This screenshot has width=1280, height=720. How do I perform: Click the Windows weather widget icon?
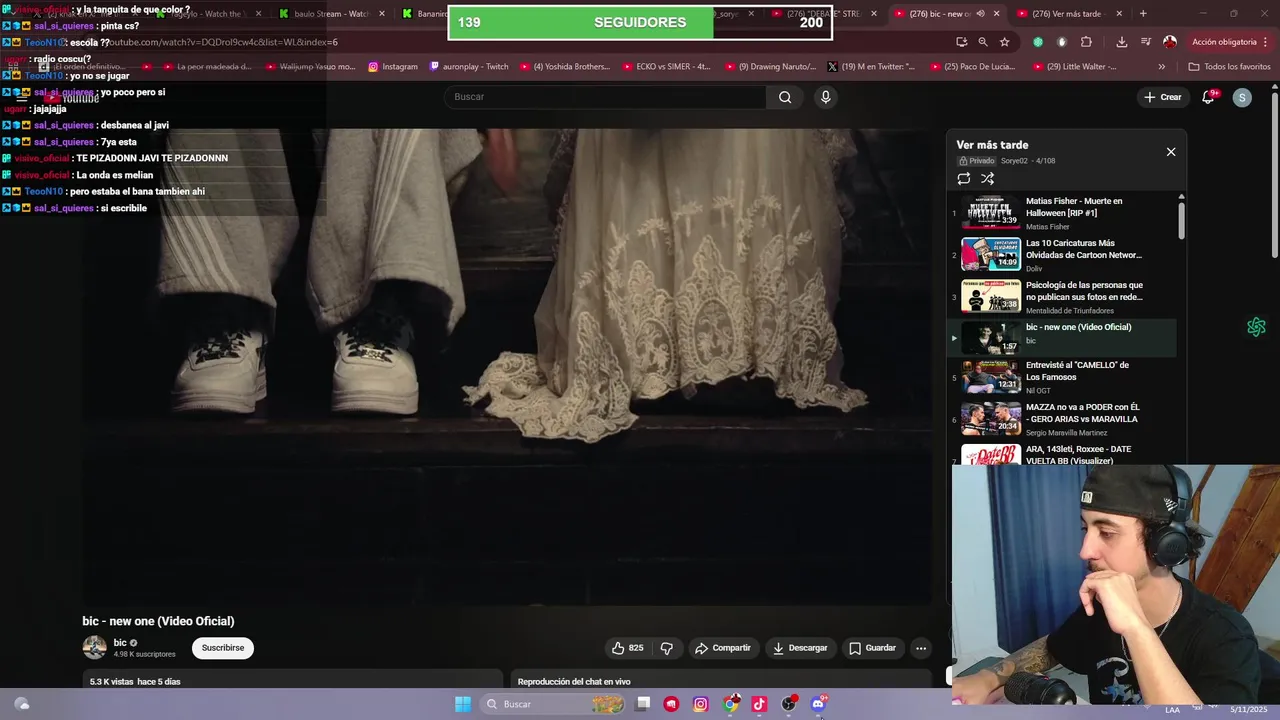click(x=21, y=704)
